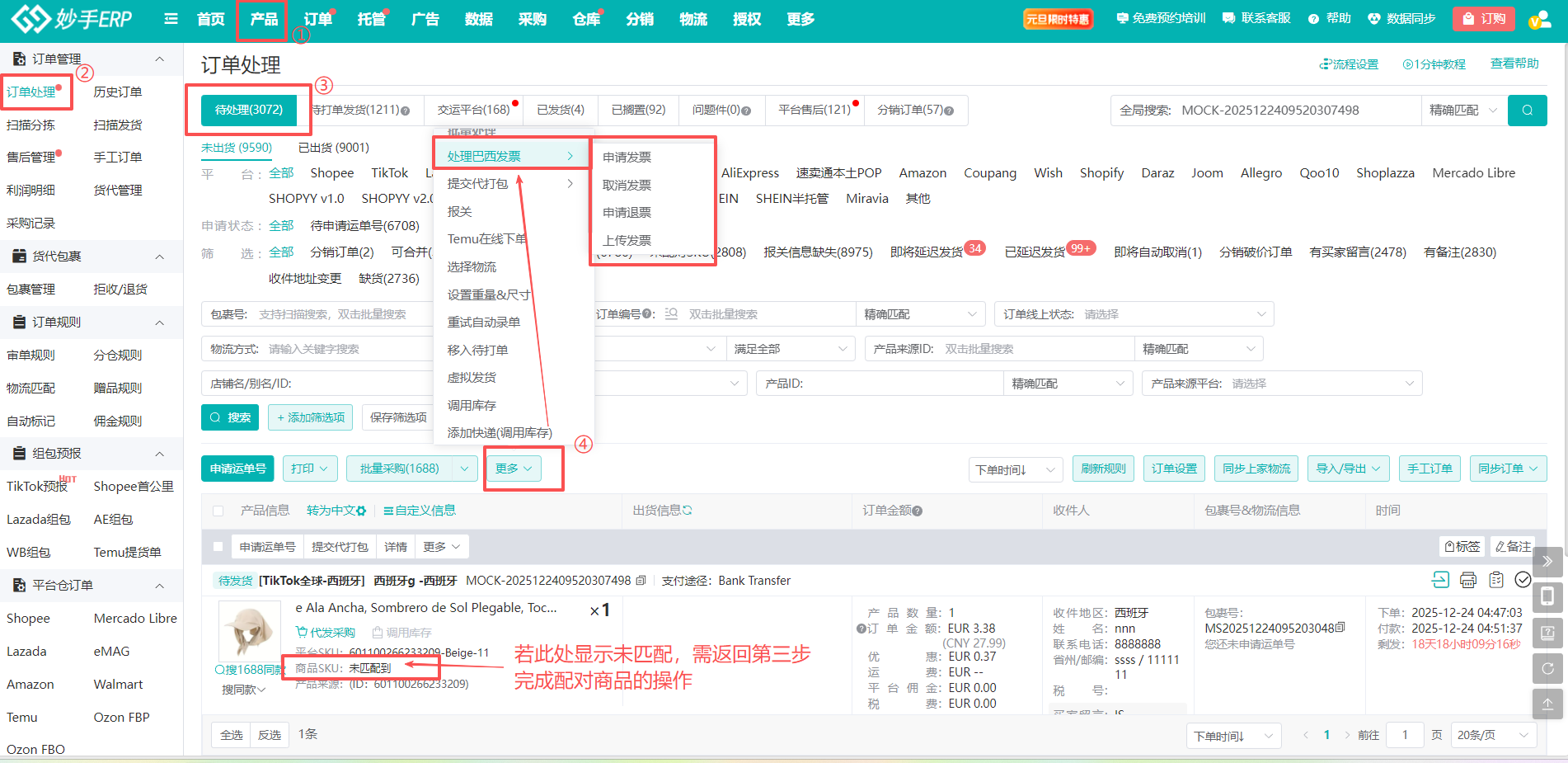Image resolution: width=1568 pixels, height=763 pixels.
Task: Click the 手工订单 button
Action: pyautogui.click(x=1430, y=468)
